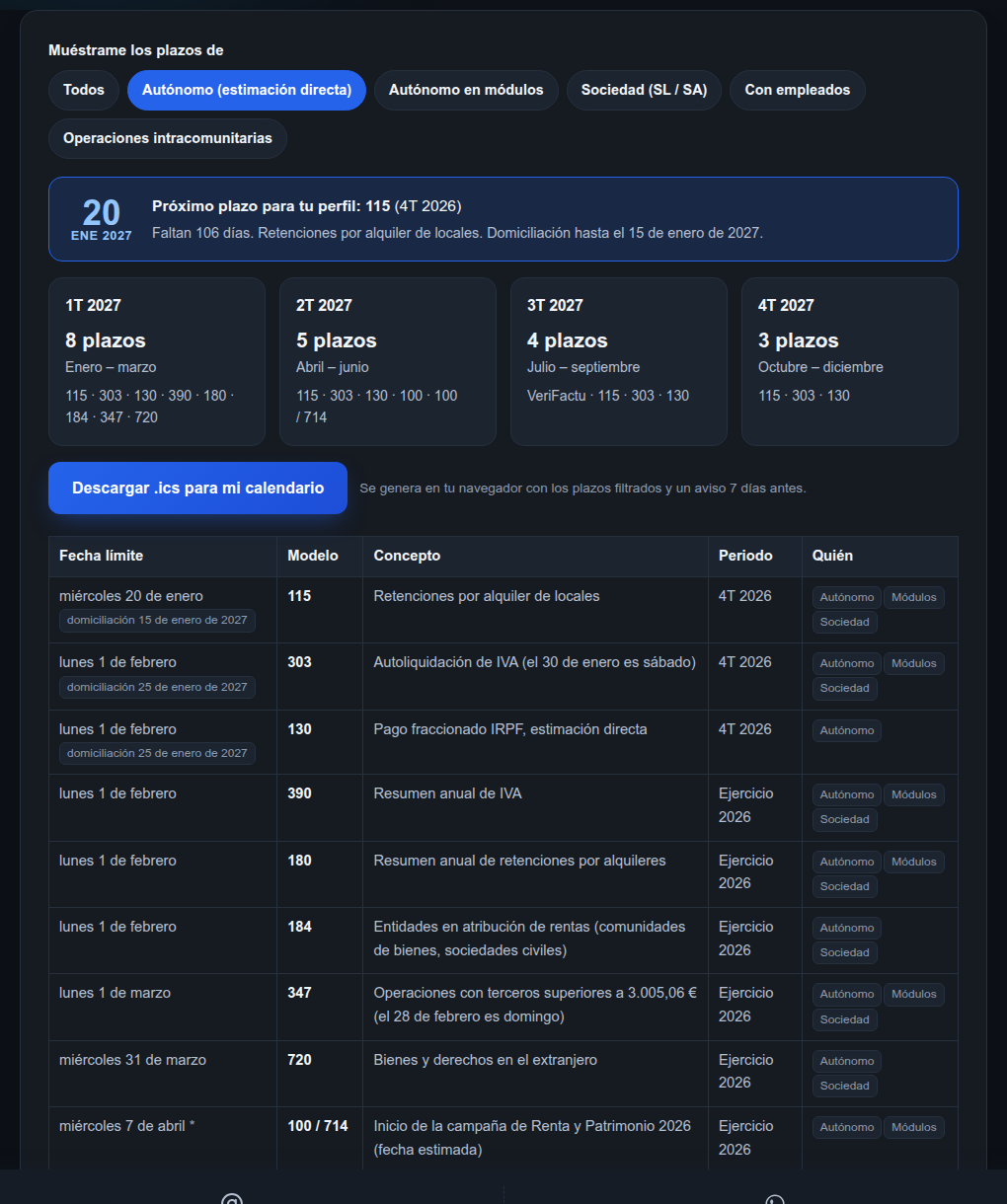Click "Inicio de la campaña de Renta y Patrimonio 2026"
Screen dimensions: 1007x1204
click(x=532, y=1126)
